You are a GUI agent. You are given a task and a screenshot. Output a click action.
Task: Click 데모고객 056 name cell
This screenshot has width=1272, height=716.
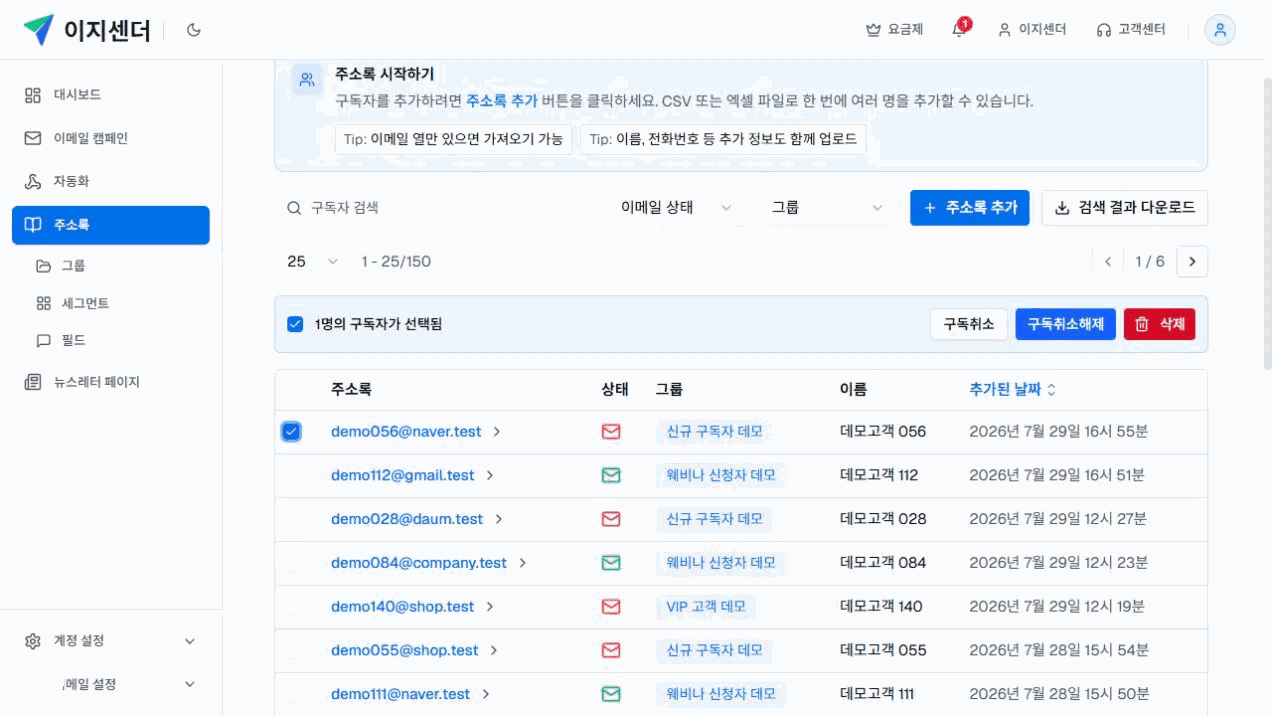[883, 432]
